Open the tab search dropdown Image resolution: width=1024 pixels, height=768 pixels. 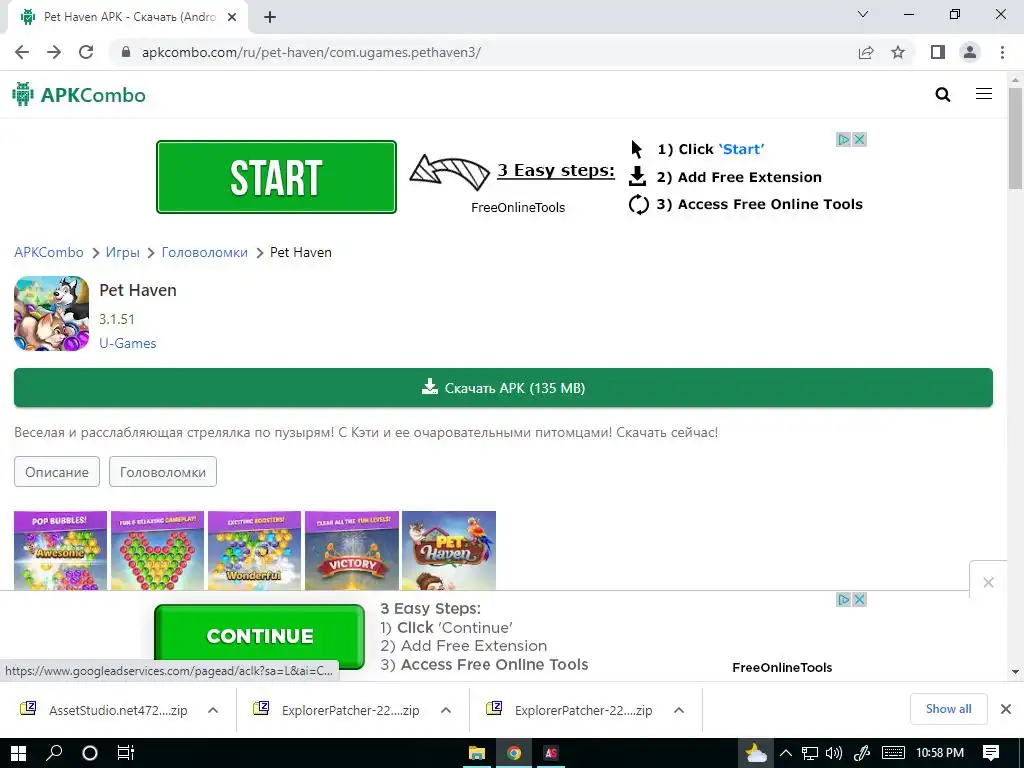tap(863, 14)
